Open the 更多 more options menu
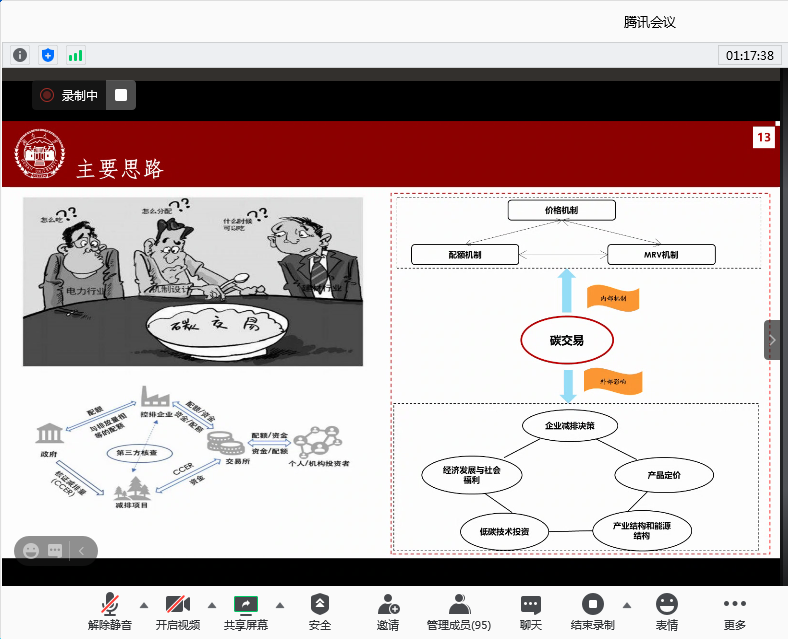The width and height of the screenshot is (788, 639). point(735,611)
